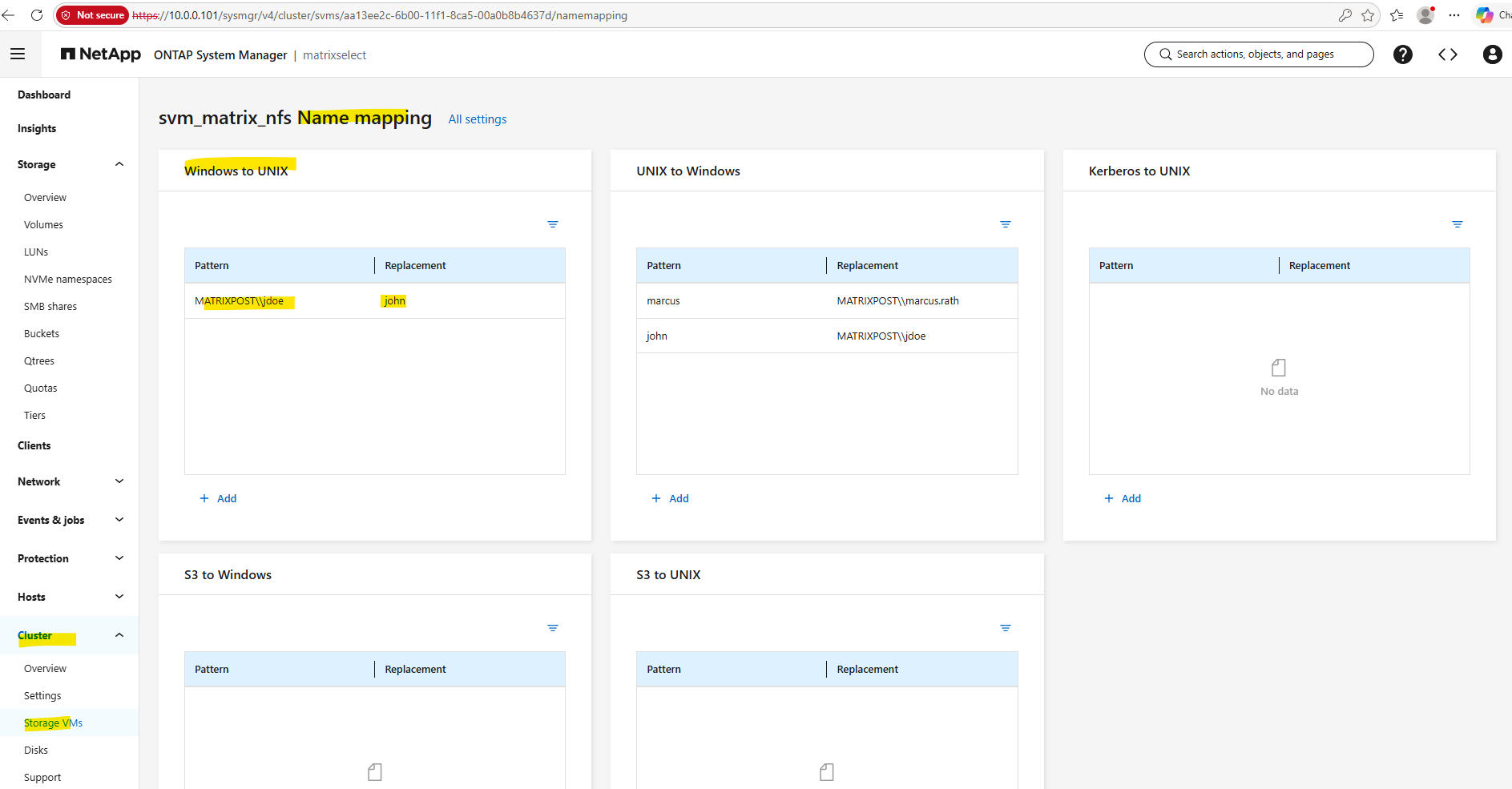Image resolution: width=1512 pixels, height=789 pixels.
Task: Open Cluster Support page
Action: coord(42,778)
